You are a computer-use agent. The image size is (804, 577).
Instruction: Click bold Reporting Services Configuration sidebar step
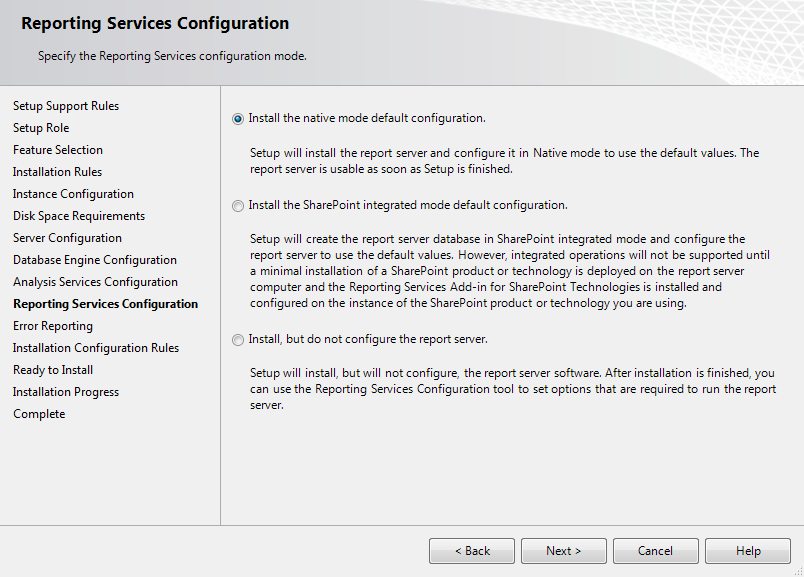[x=106, y=304]
